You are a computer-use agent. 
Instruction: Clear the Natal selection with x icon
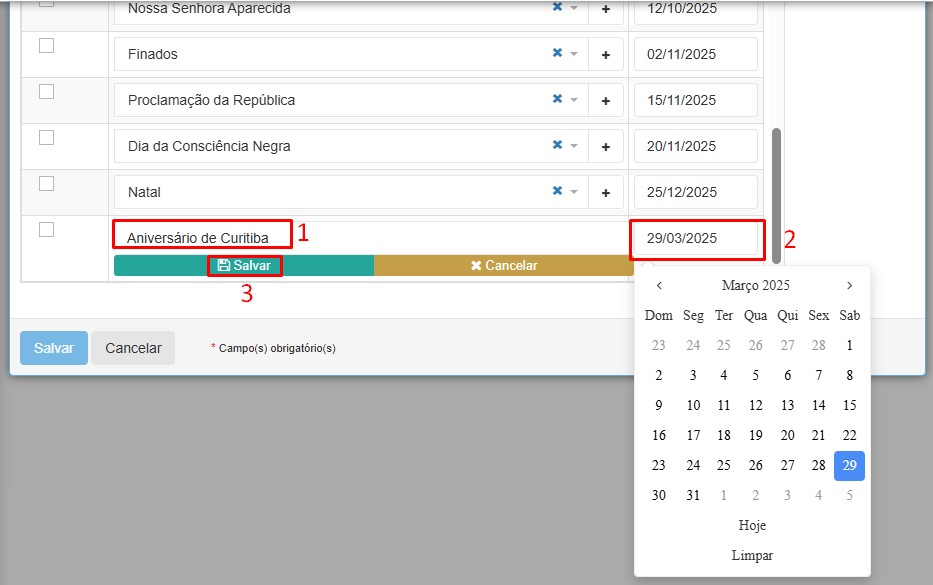pos(557,192)
